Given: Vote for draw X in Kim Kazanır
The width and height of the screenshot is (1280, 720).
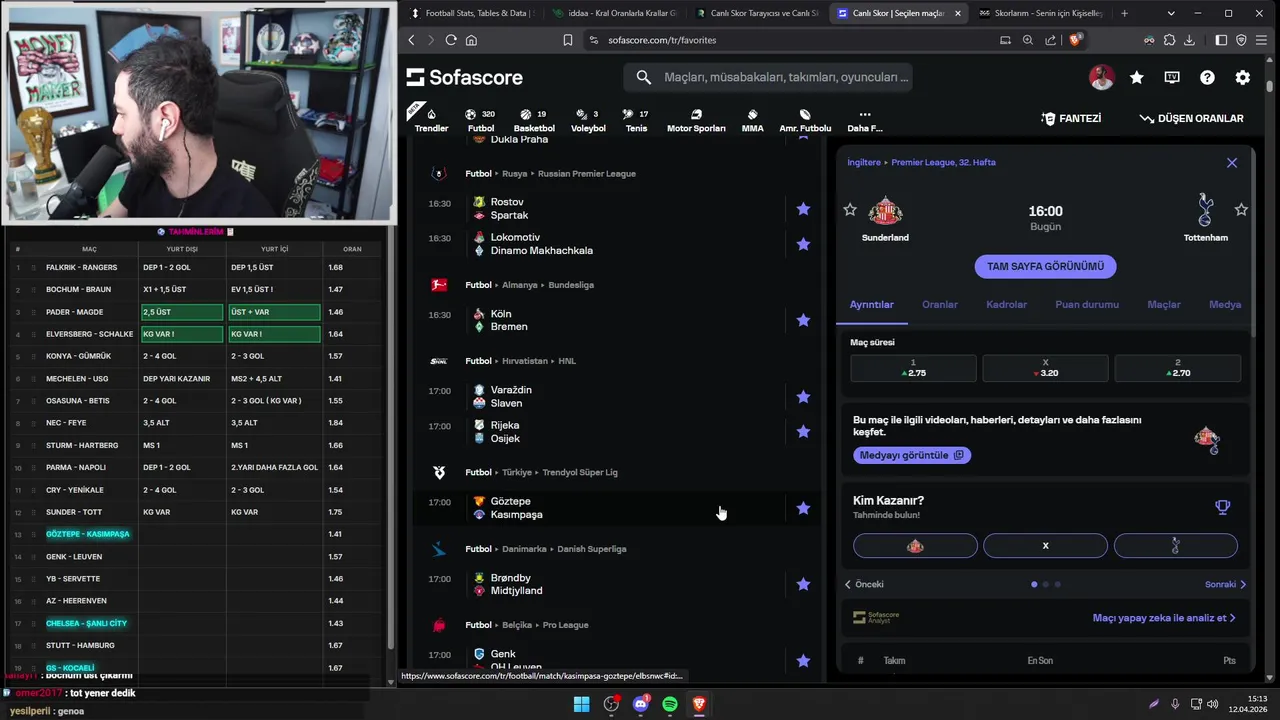Looking at the screenshot, I should (1045, 545).
